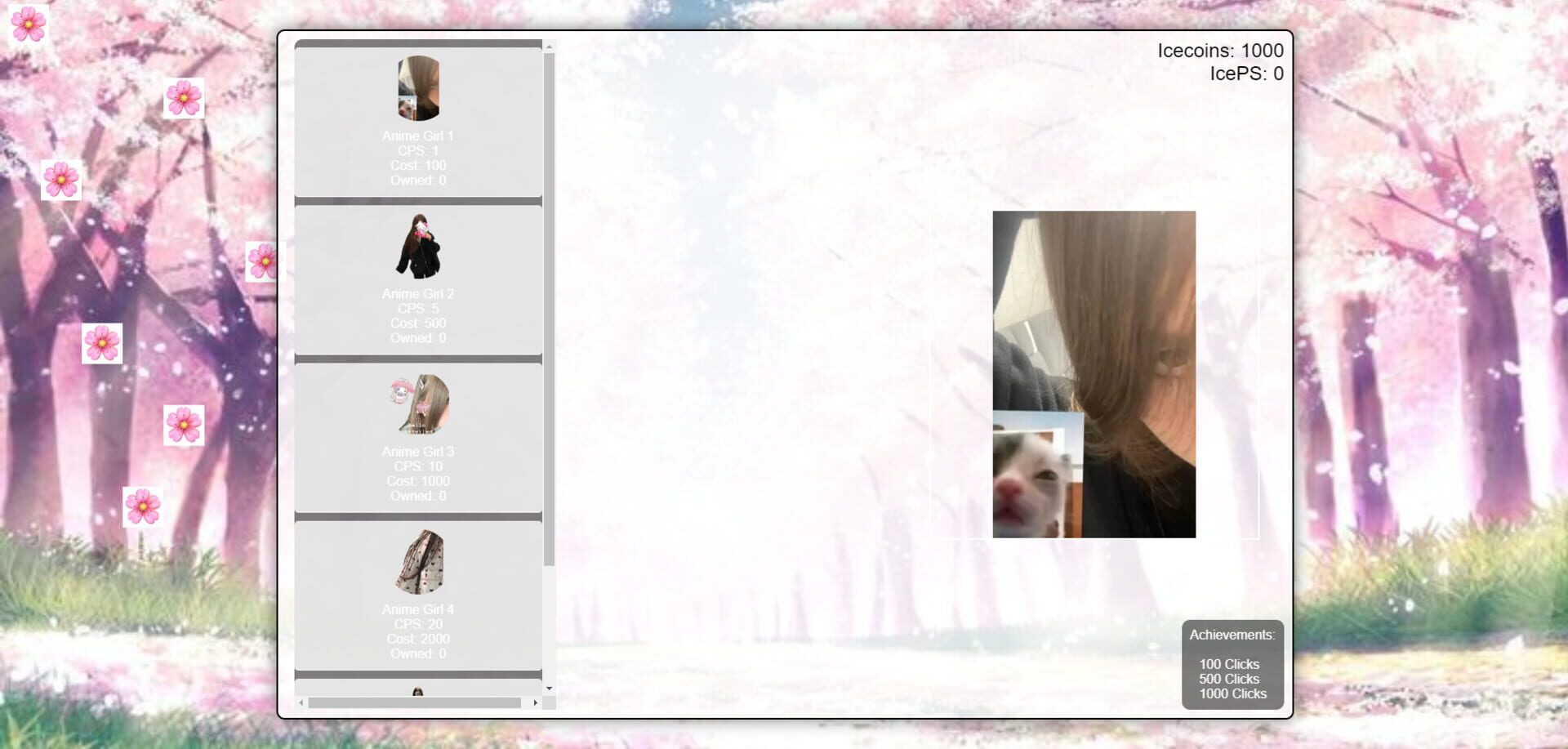Click the Anime Girl 3 shop icon
Viewport: 1568px width, 749px height.
418,404
